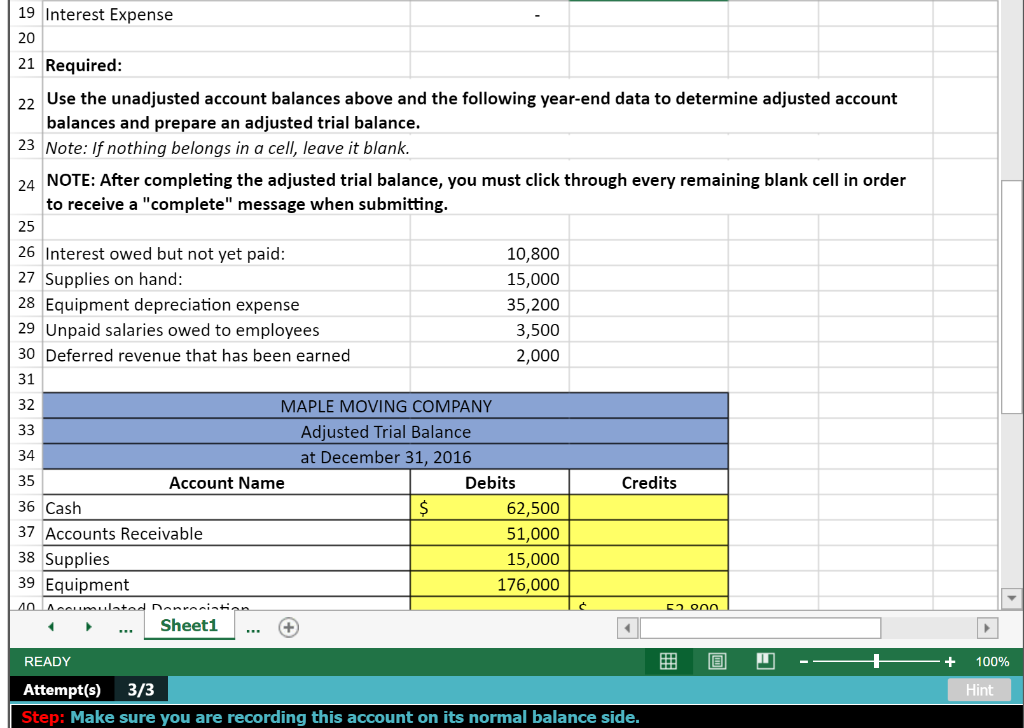Click the Hint button
The image size is (1024, 728).
979,690
